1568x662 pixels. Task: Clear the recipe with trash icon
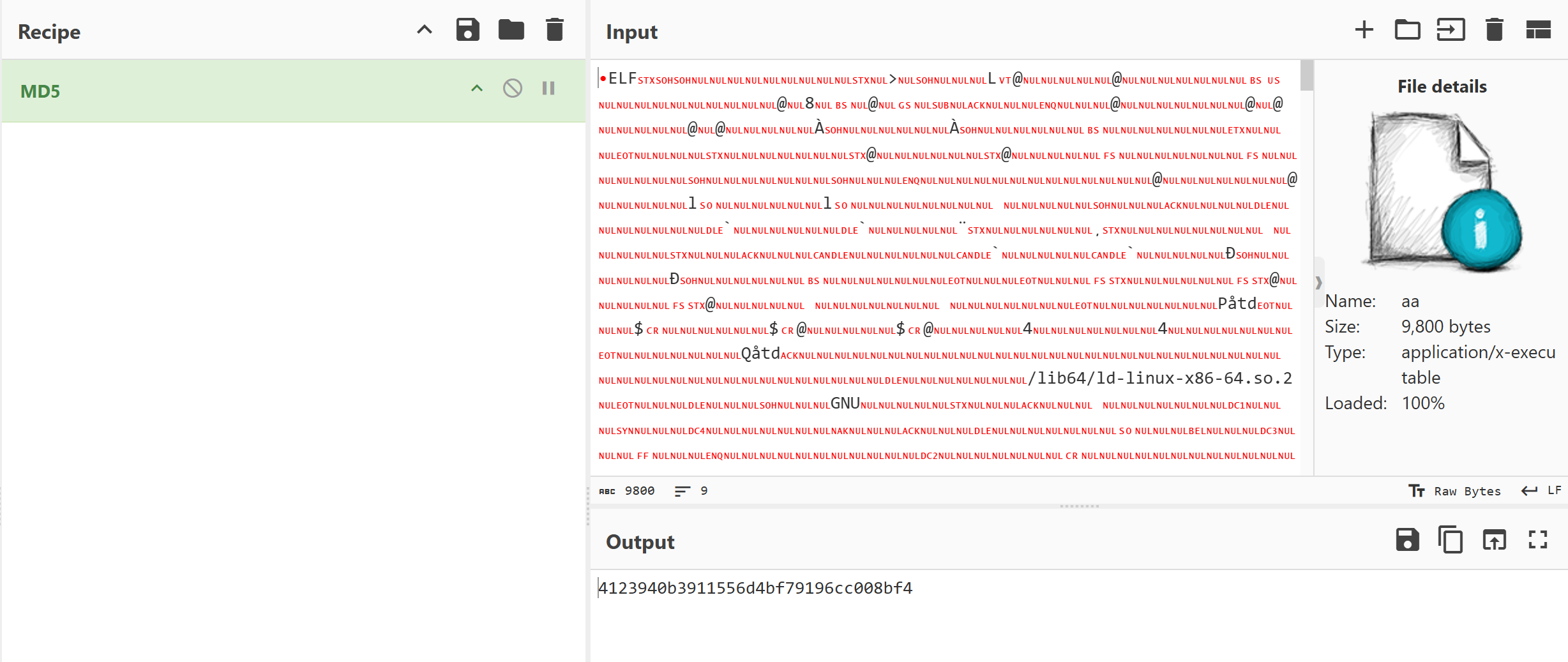coord(554,30)
